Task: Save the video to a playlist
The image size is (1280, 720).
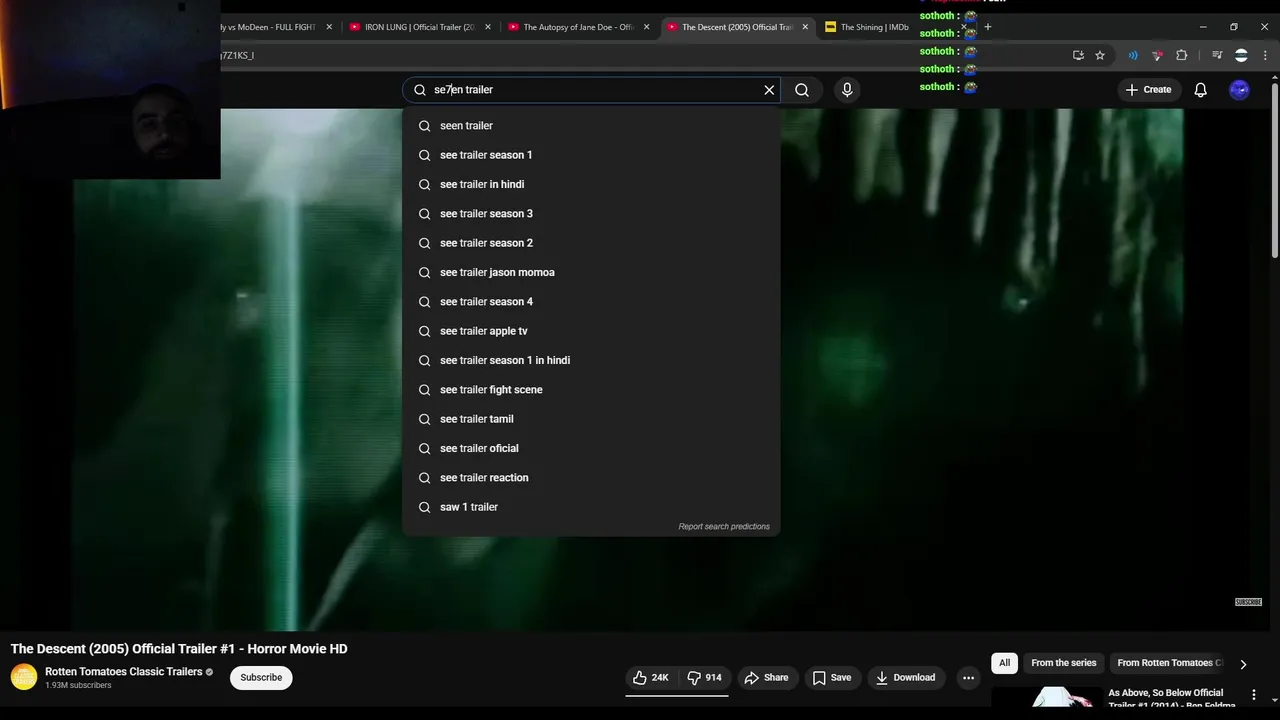Action: pyautogui.click(x=832, y=677)
